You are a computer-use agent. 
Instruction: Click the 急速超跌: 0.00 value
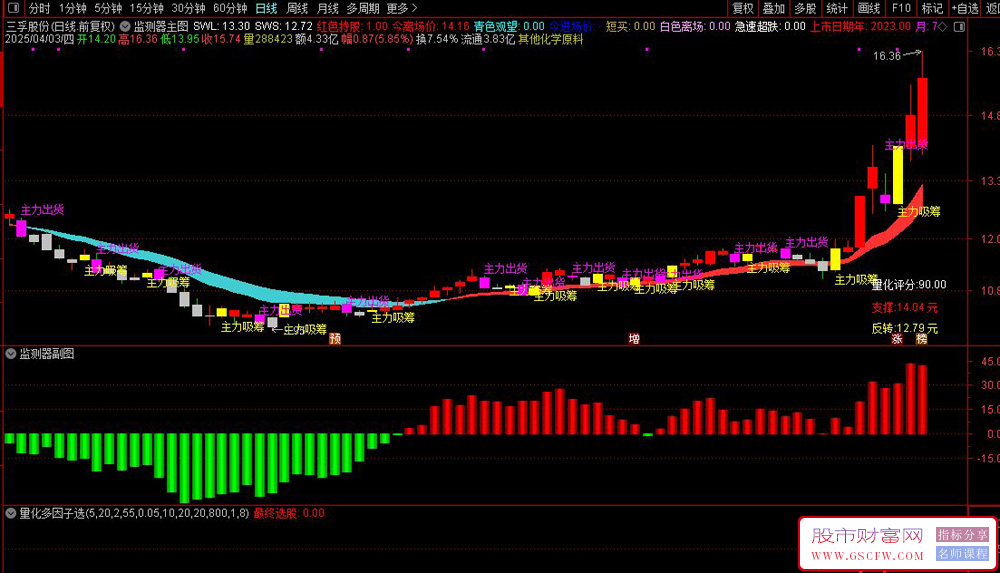pos(770,27)
